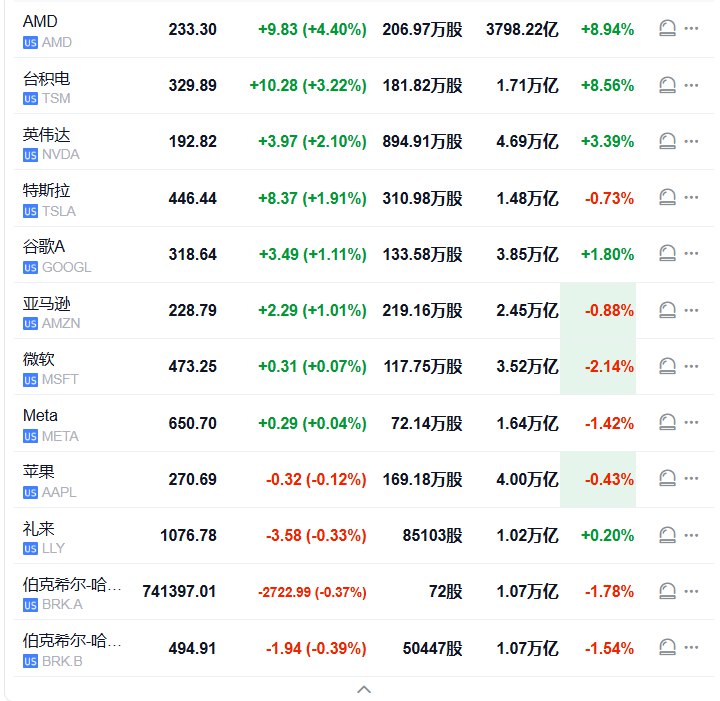Set price alert bell for 谷歌A GOOGL

[x=667, y=253]
